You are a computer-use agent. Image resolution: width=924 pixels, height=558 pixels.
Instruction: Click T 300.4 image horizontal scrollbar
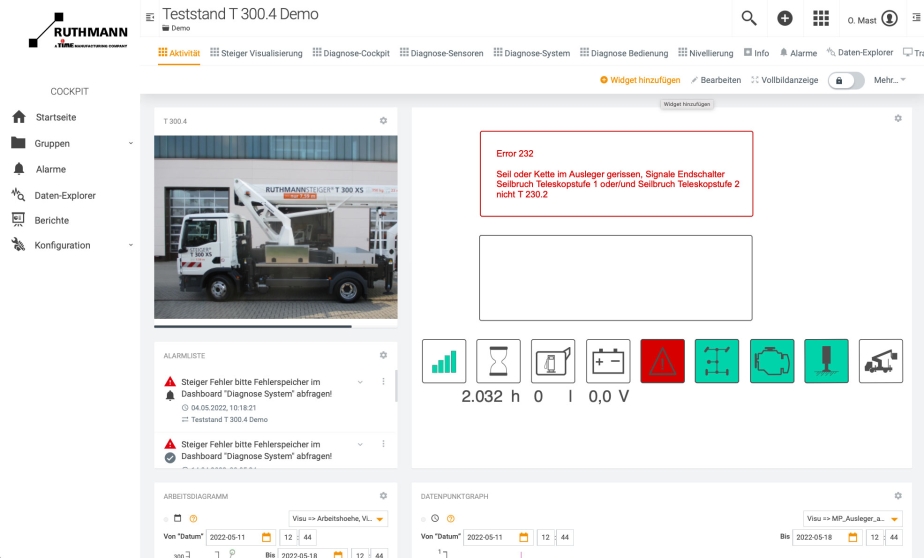click(x=253, y=326)
